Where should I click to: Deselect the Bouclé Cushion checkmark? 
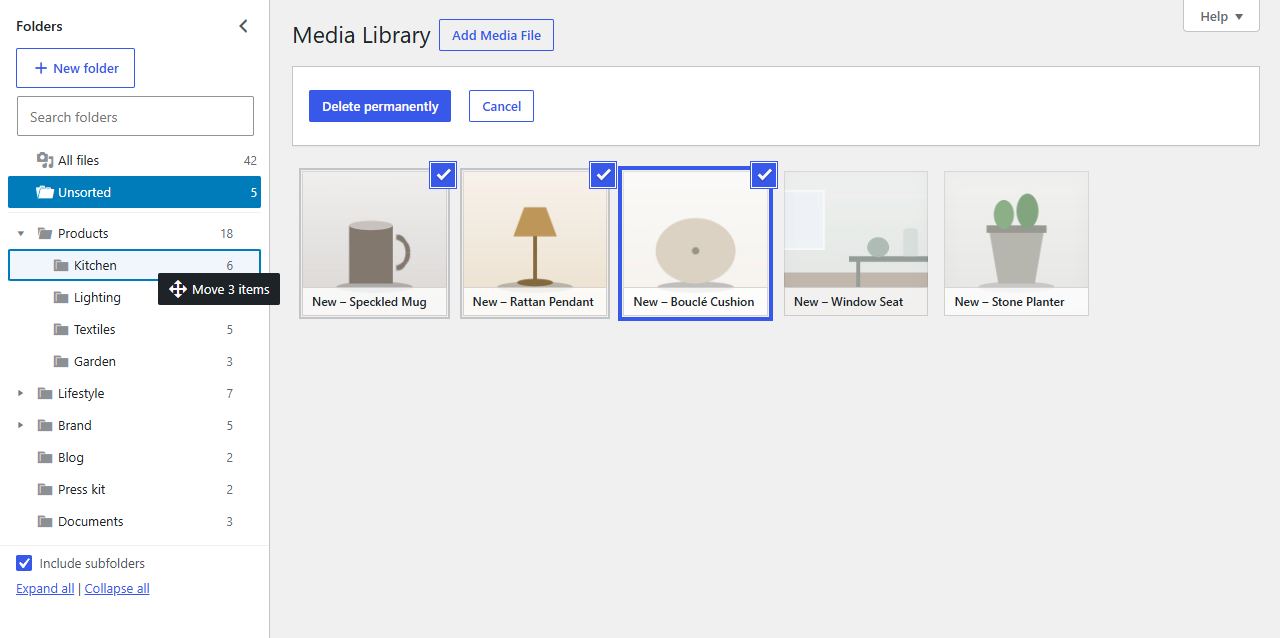pos(764,175)
